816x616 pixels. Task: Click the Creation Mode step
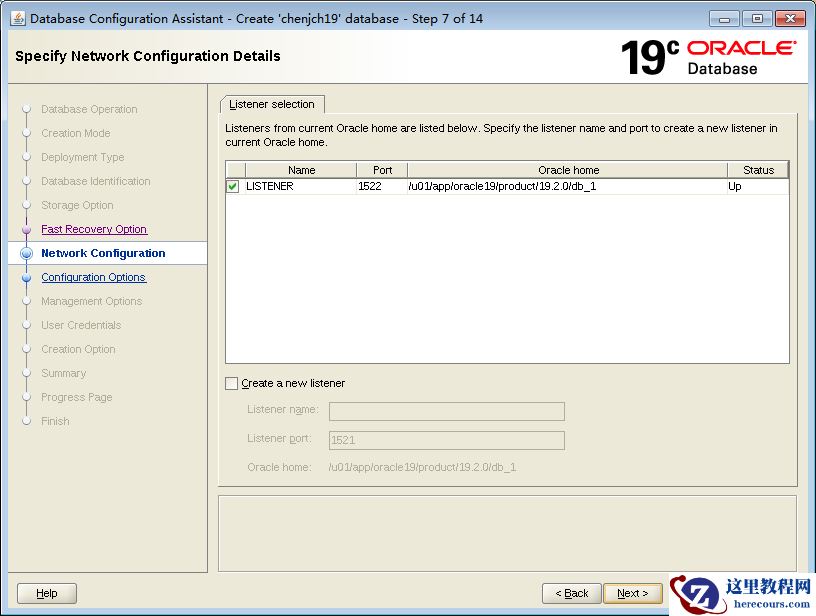75,133
